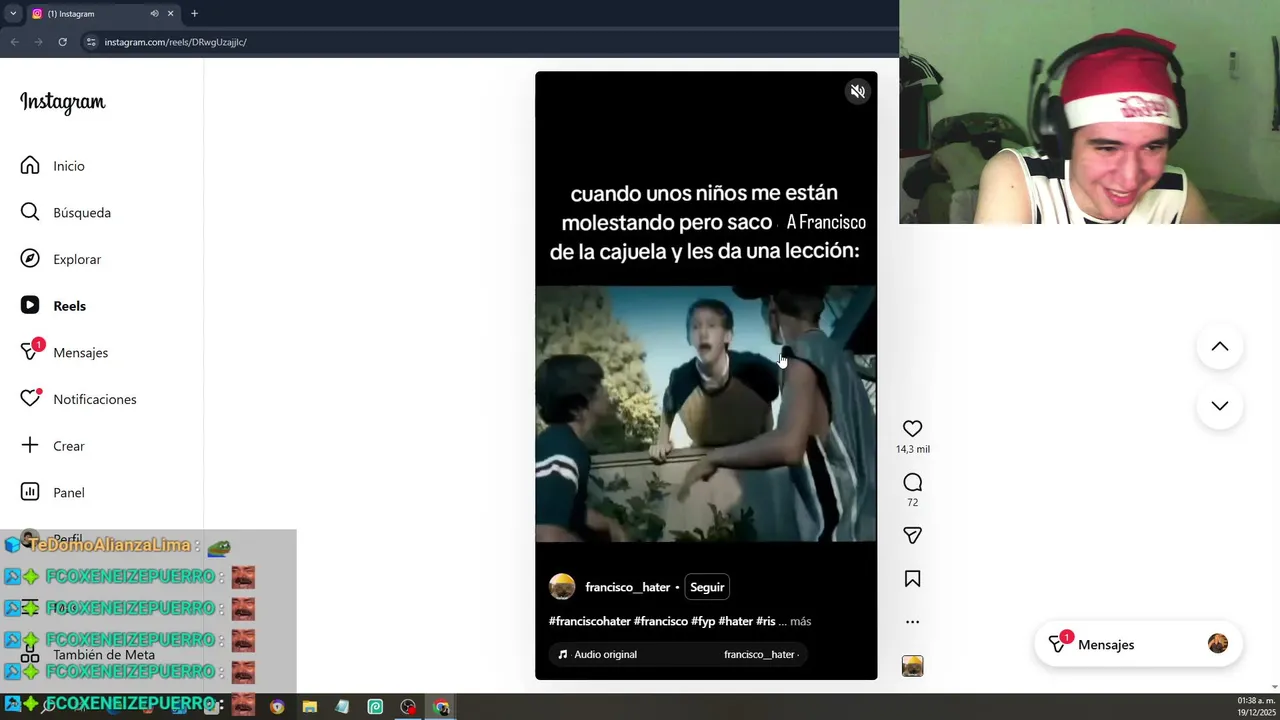Open Mensajes in the left sidebar
This screenshot has height=720, width=1280.
tap(64, 352)
